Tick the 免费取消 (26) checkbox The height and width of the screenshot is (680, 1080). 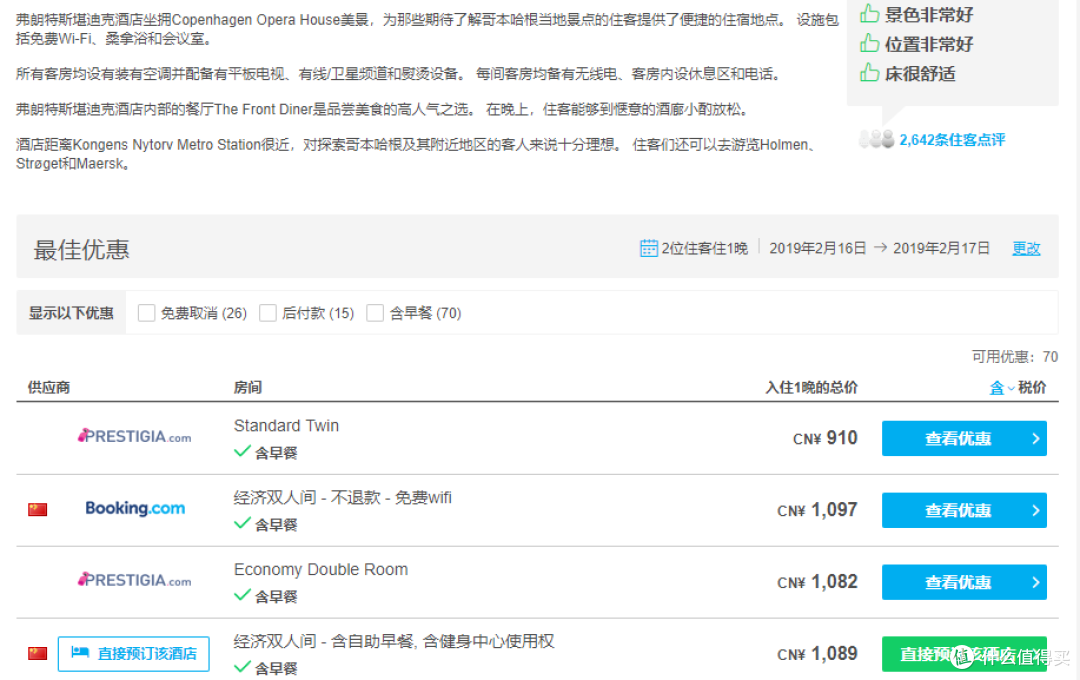[x=146, y=313]
